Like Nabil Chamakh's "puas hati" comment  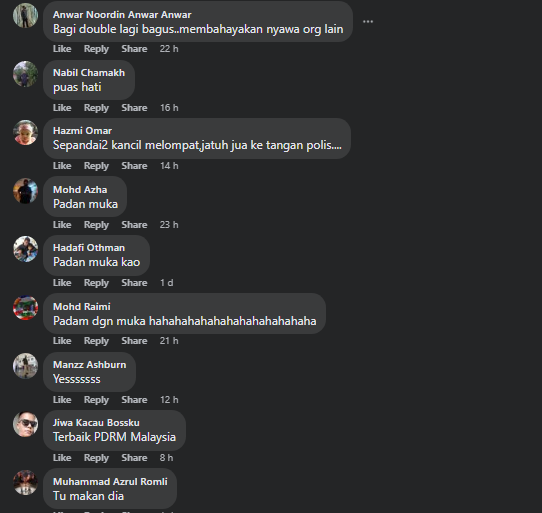tap(62, 108)
